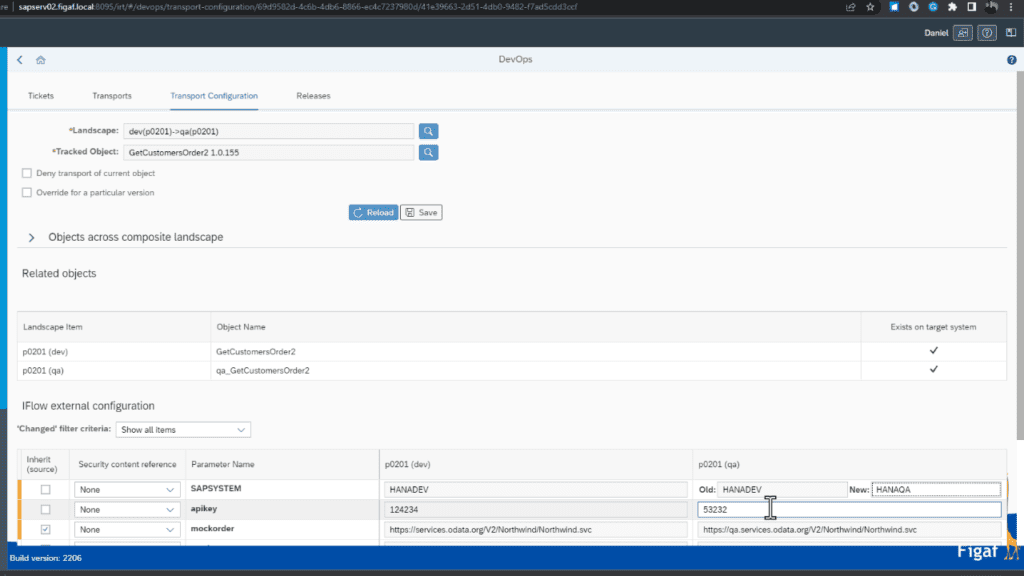Click the mockorder dev URL field
1024x576 pixels.
[x=536, y=530]
